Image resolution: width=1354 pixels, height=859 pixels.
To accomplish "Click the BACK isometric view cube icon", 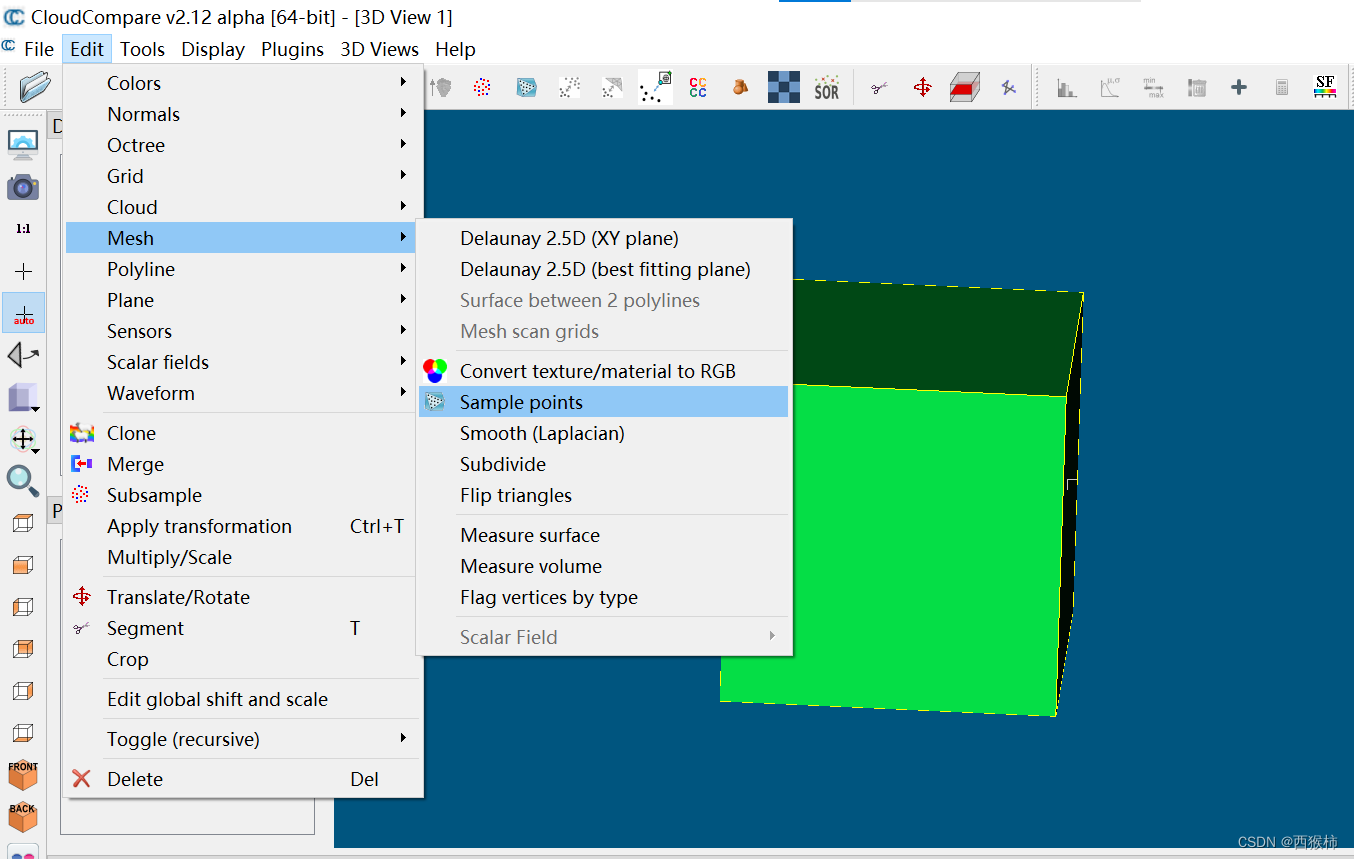I will click(x=23, y=817).
